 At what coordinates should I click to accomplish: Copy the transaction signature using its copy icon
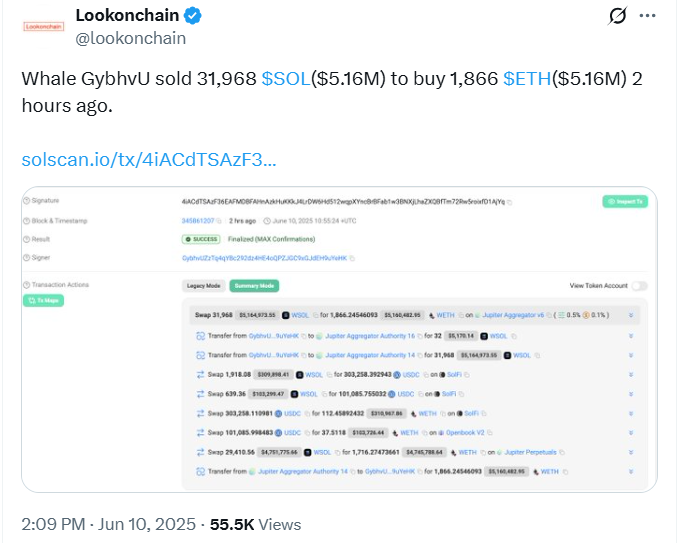coord(509,201)
